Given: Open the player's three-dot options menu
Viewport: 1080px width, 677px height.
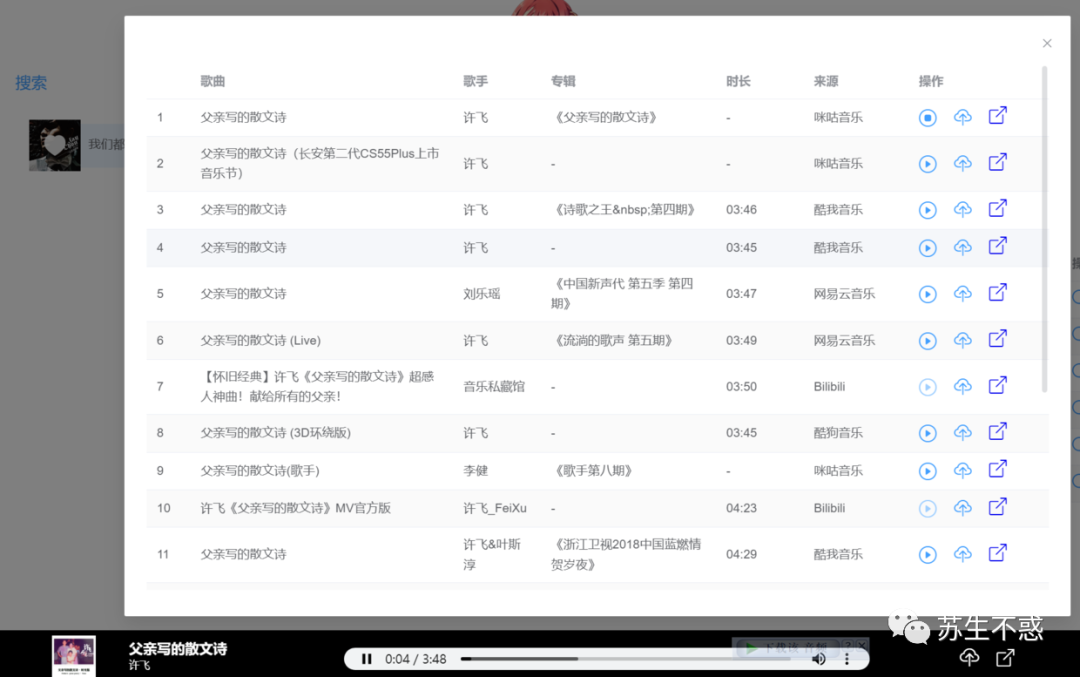Looking at the screenshot, I should click(846, 658).
